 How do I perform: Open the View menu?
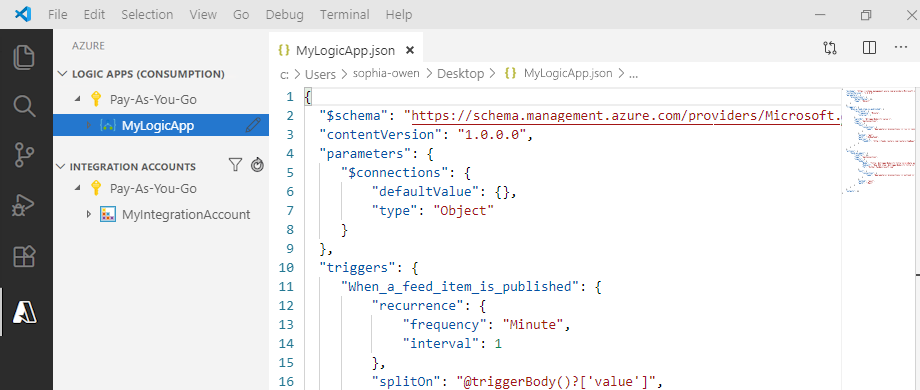coord(204,15)
